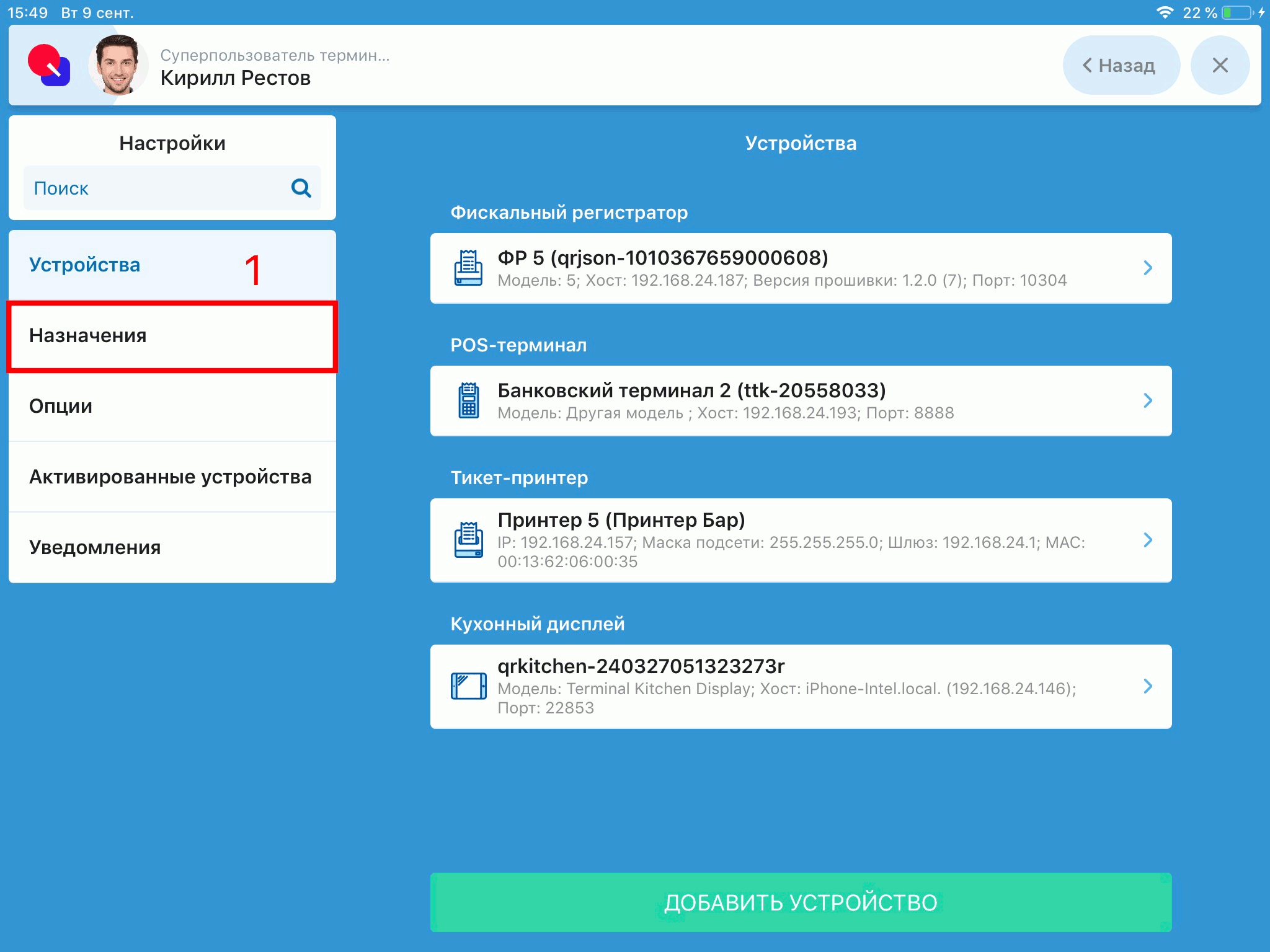Click the bank POS terminal icon

[x=468, y=400]
